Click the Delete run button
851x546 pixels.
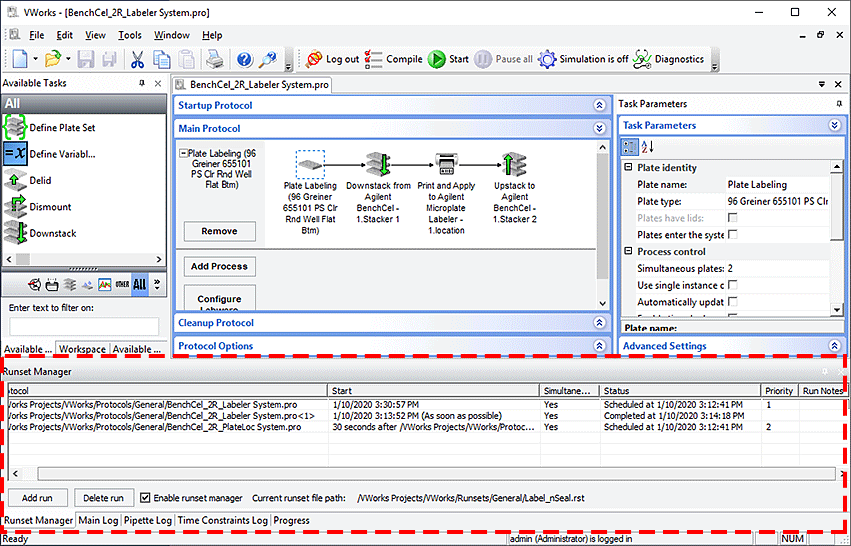[103, 498]
